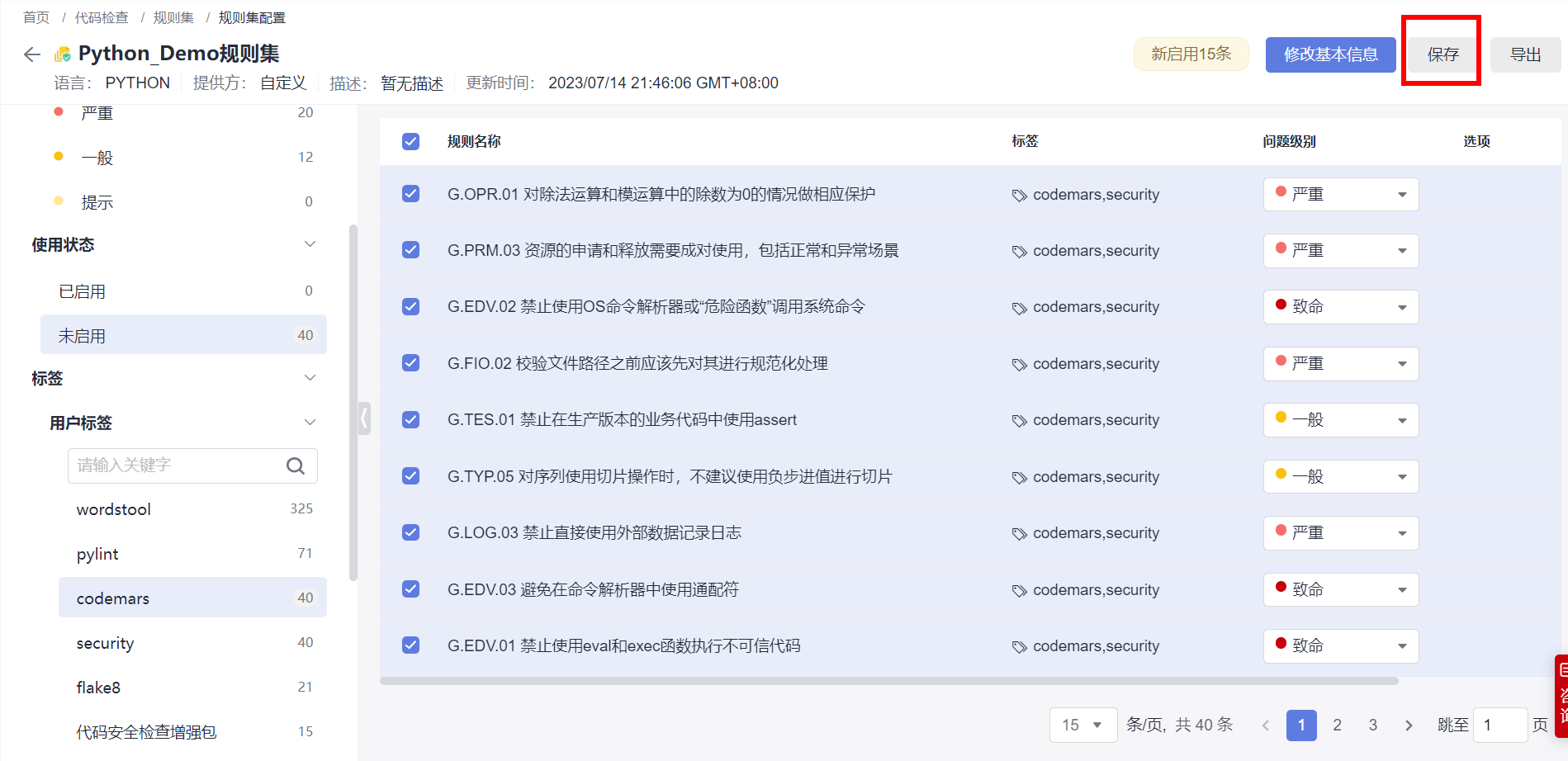Viewport: 1568px width, 761px height.
Task: Click the 修改基本信息 button
Action: tap(1331, 54)
